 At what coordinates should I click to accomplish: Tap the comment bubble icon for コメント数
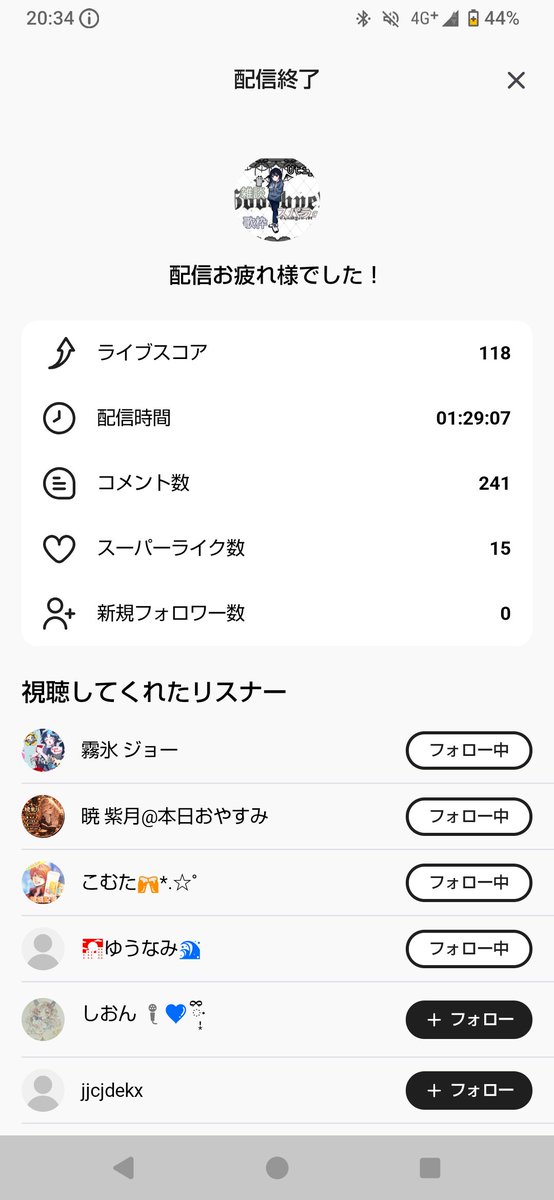click(x=60, y=483)
